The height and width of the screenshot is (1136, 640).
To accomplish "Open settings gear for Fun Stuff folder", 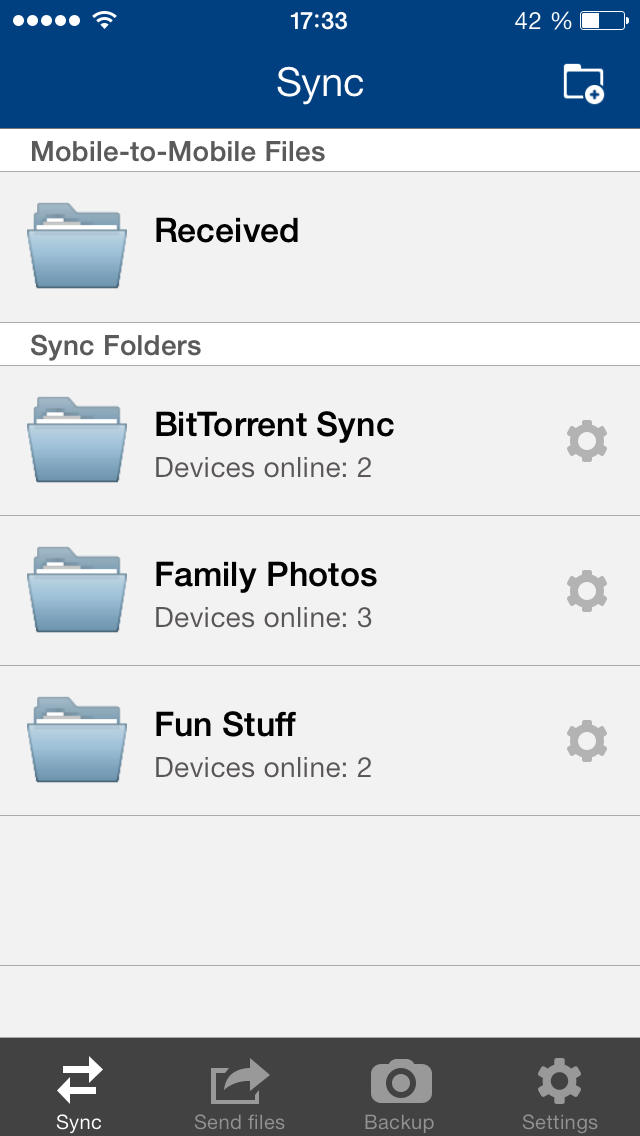I will (x=587, y=741).
